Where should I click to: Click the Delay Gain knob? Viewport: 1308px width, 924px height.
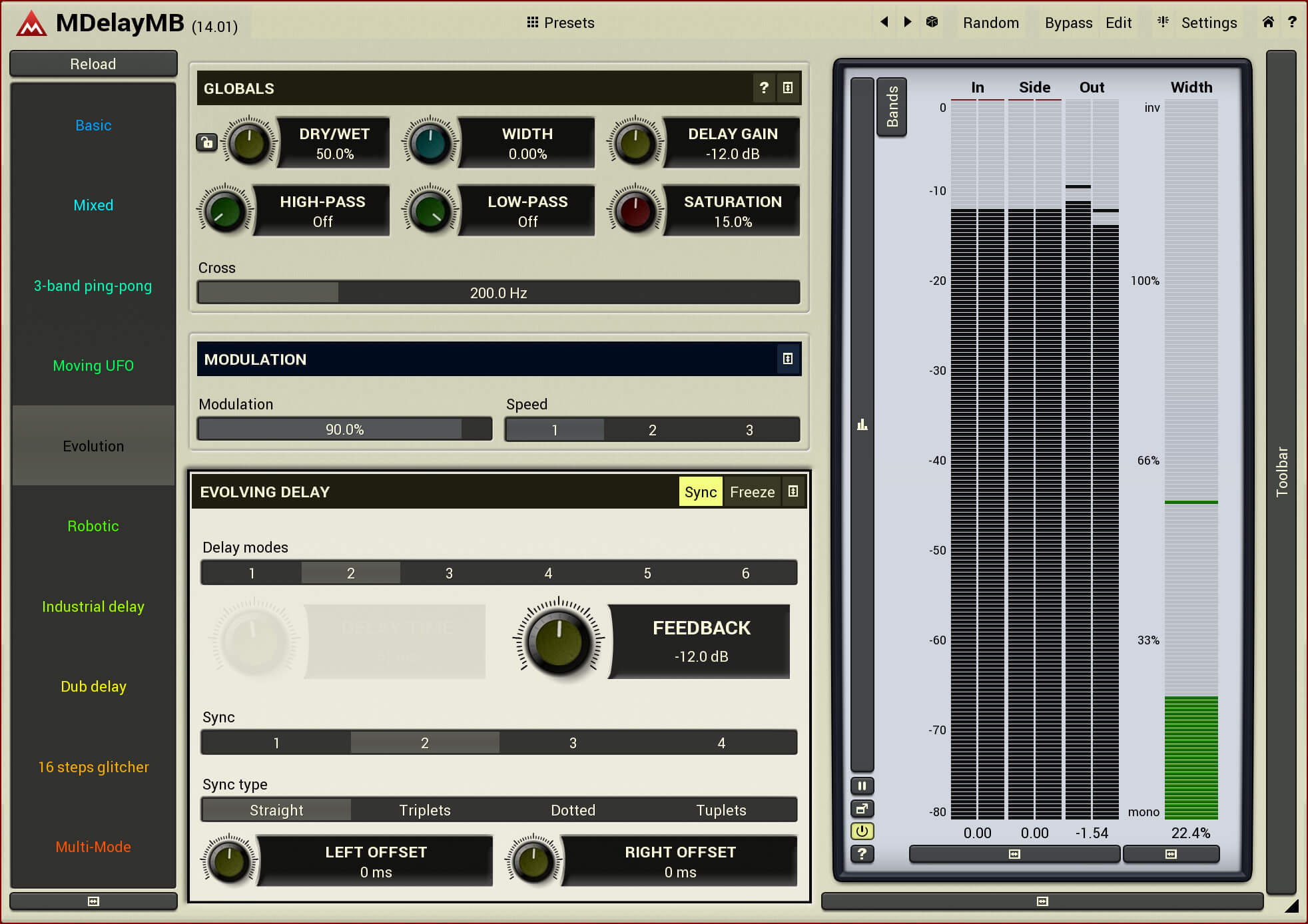click(x=635, y=142)
